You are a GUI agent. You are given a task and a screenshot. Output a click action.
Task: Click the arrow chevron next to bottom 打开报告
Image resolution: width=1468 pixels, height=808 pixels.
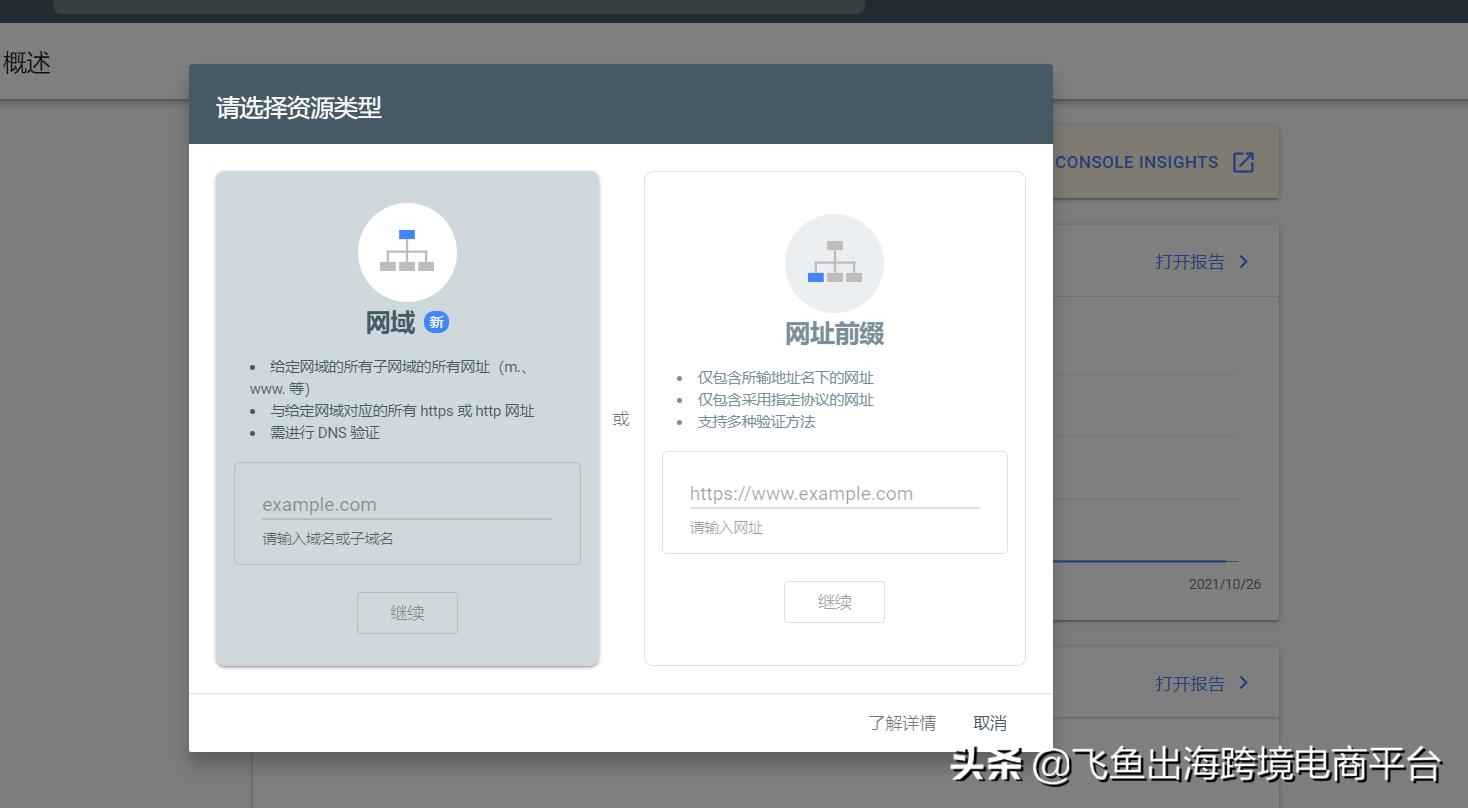click(x=1243, y=682)
